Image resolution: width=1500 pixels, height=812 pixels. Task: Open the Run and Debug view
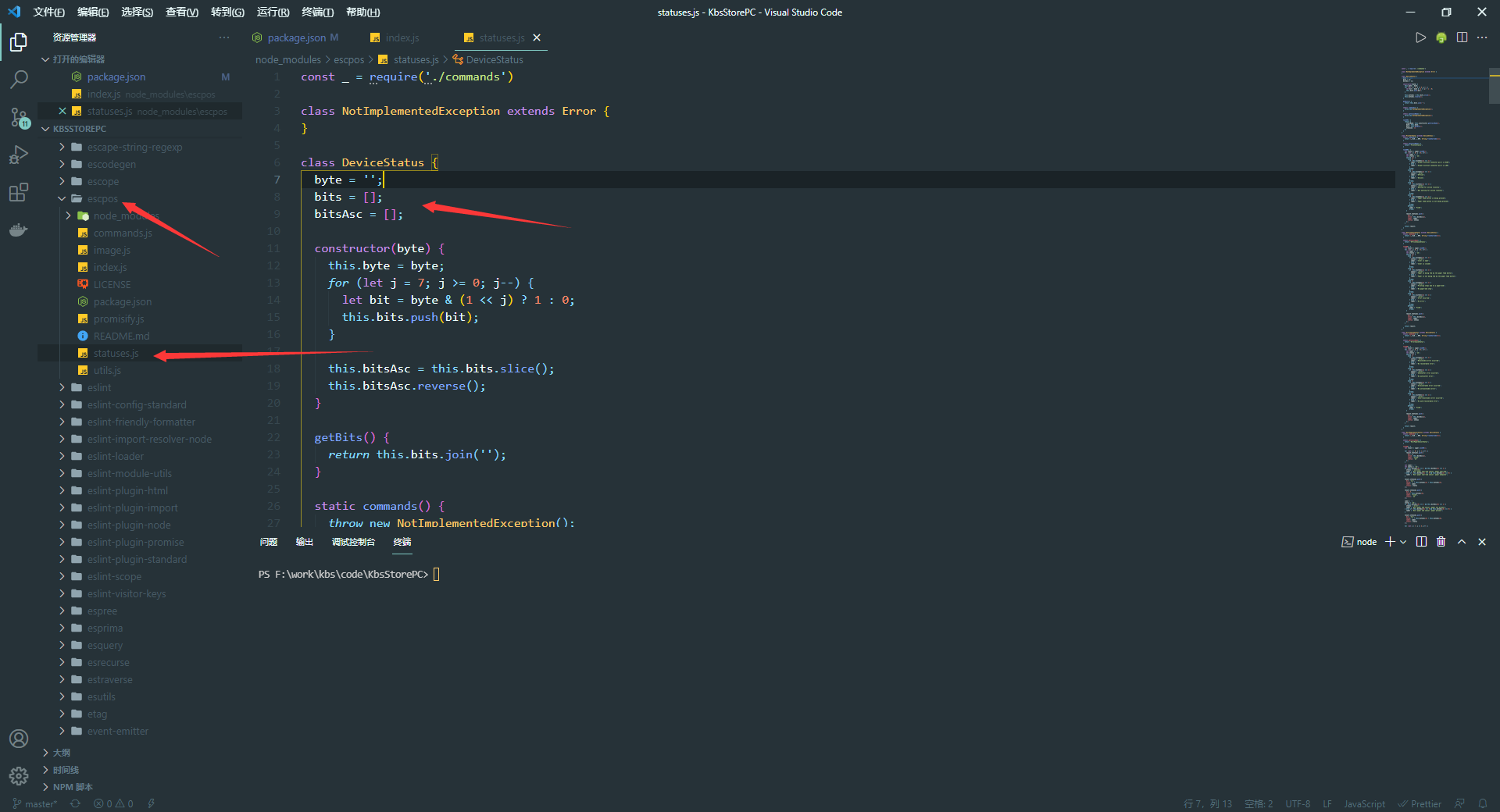[x=19, y=155]
